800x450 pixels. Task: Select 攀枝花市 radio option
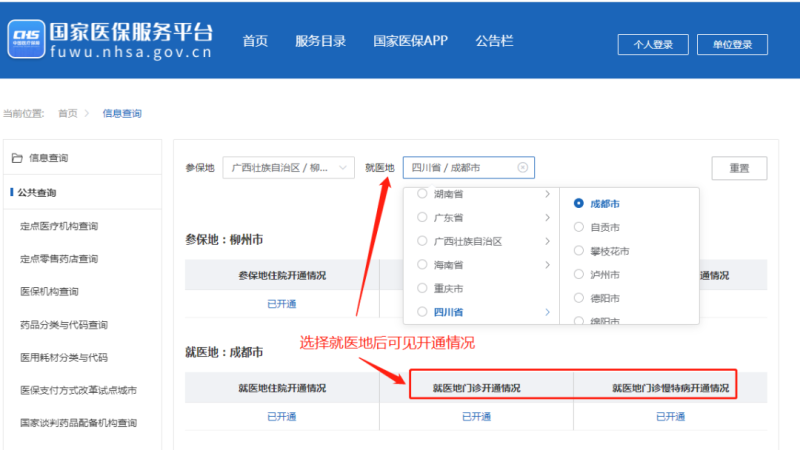coord(579,251)
